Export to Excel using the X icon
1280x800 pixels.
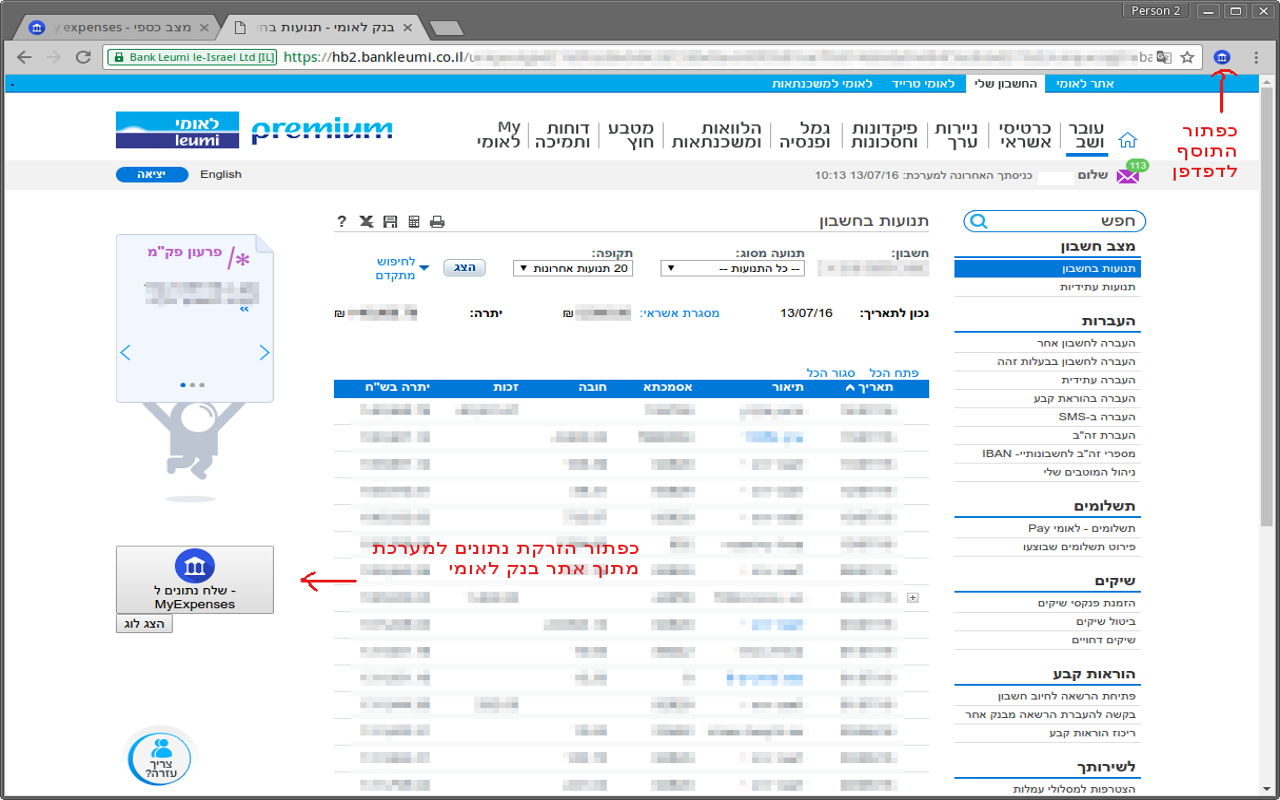pyautogui.click(x=366, y=222)
